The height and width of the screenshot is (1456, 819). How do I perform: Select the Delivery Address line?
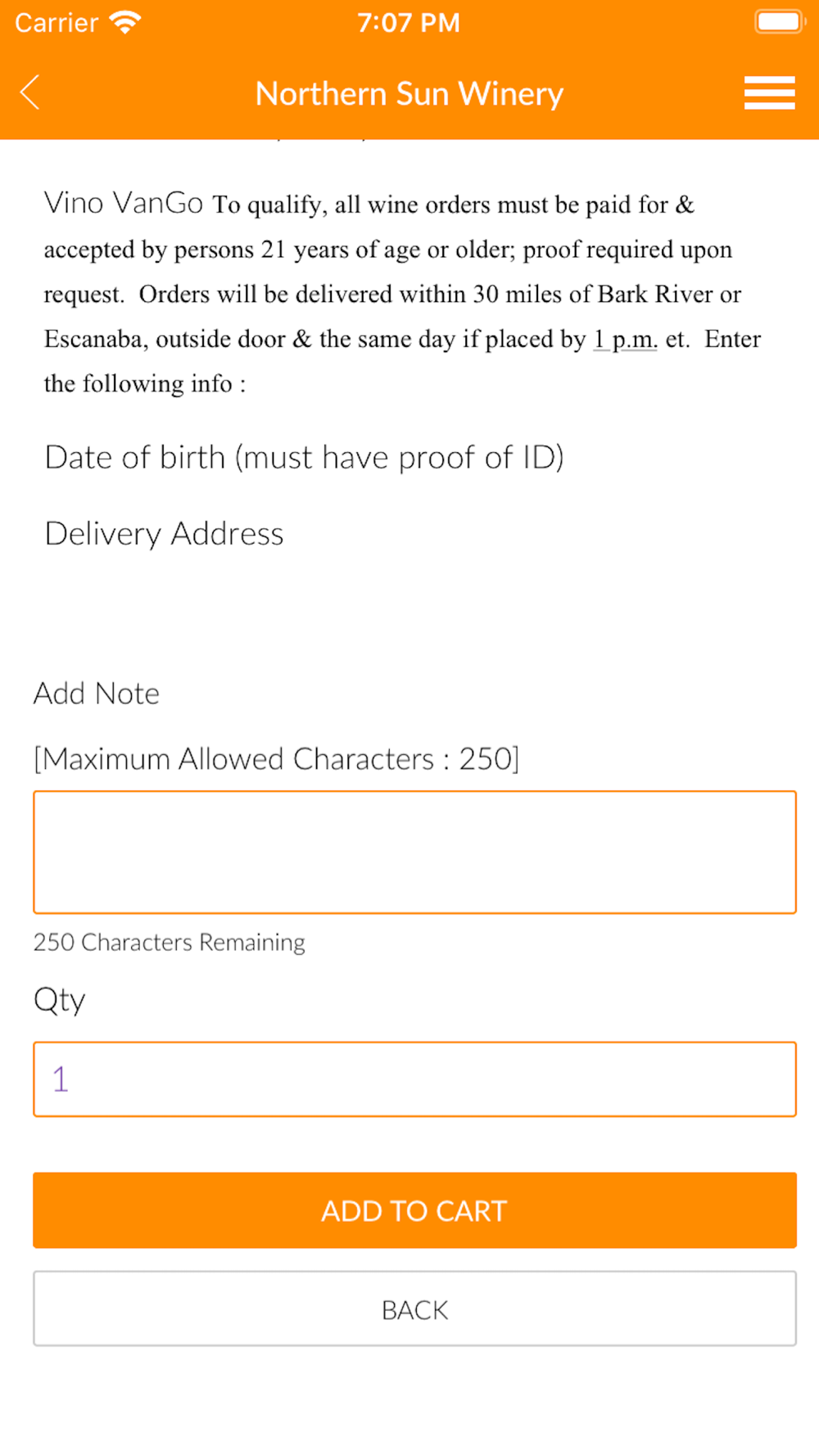click(x=164, y=534)
